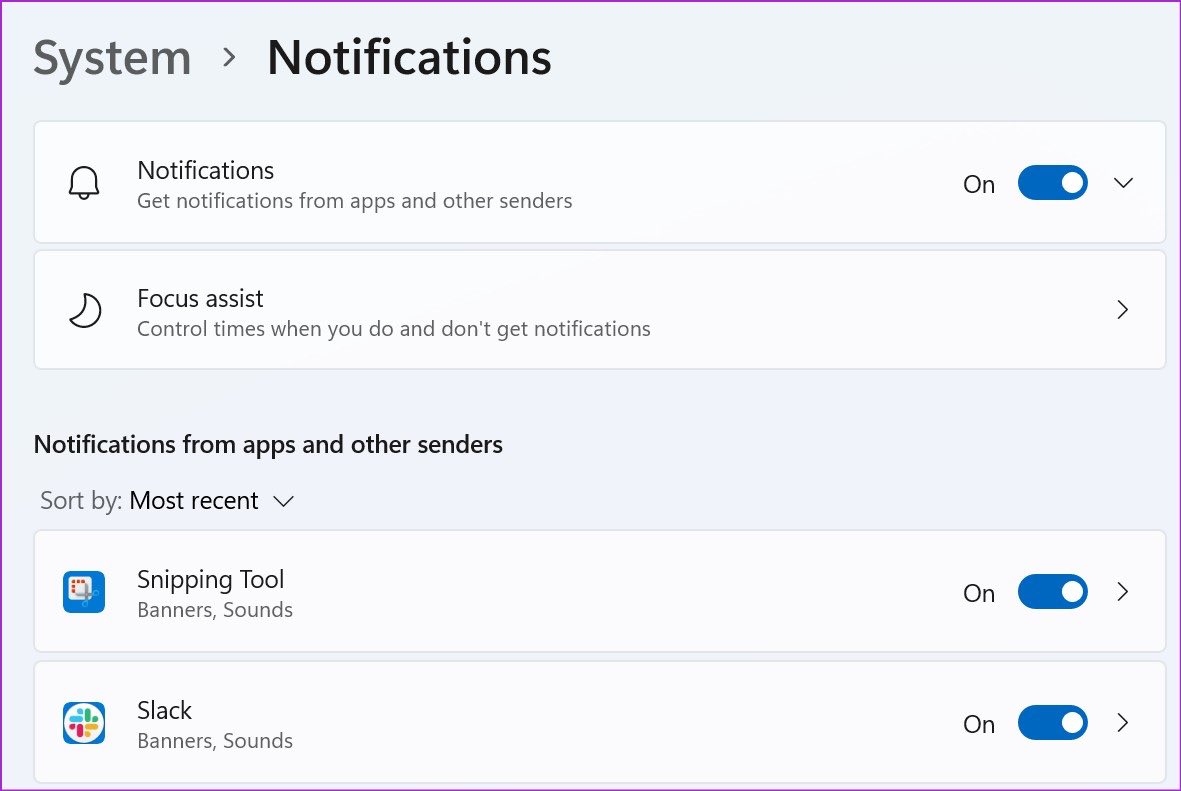Screen dimensions: 1181x791
Task: Toggle Slack notifications off
Action: pos(1052,722)
